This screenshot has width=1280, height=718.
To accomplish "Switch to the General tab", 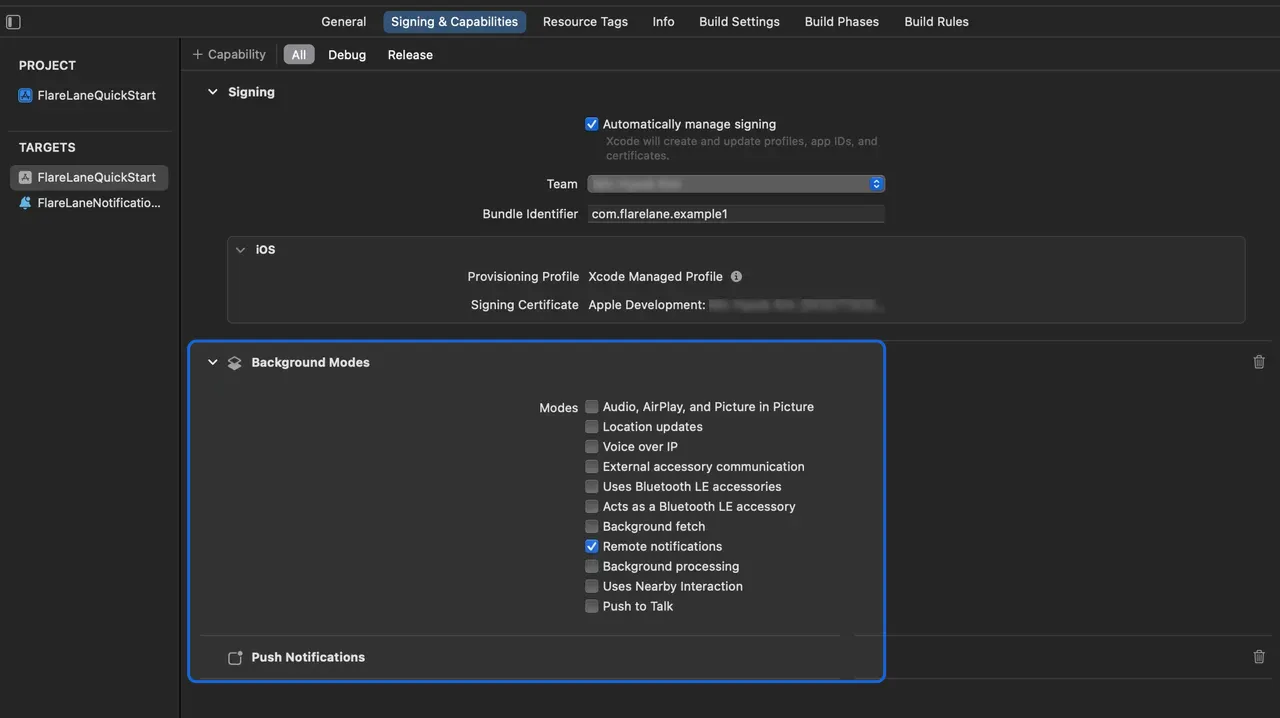I will coord(343,21).
